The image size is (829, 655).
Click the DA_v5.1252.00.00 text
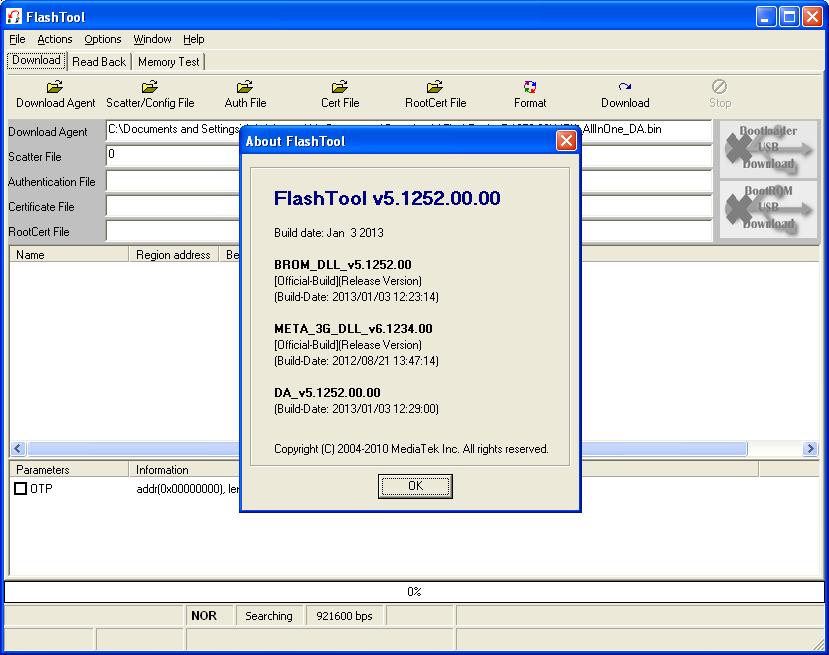(327, 392)
